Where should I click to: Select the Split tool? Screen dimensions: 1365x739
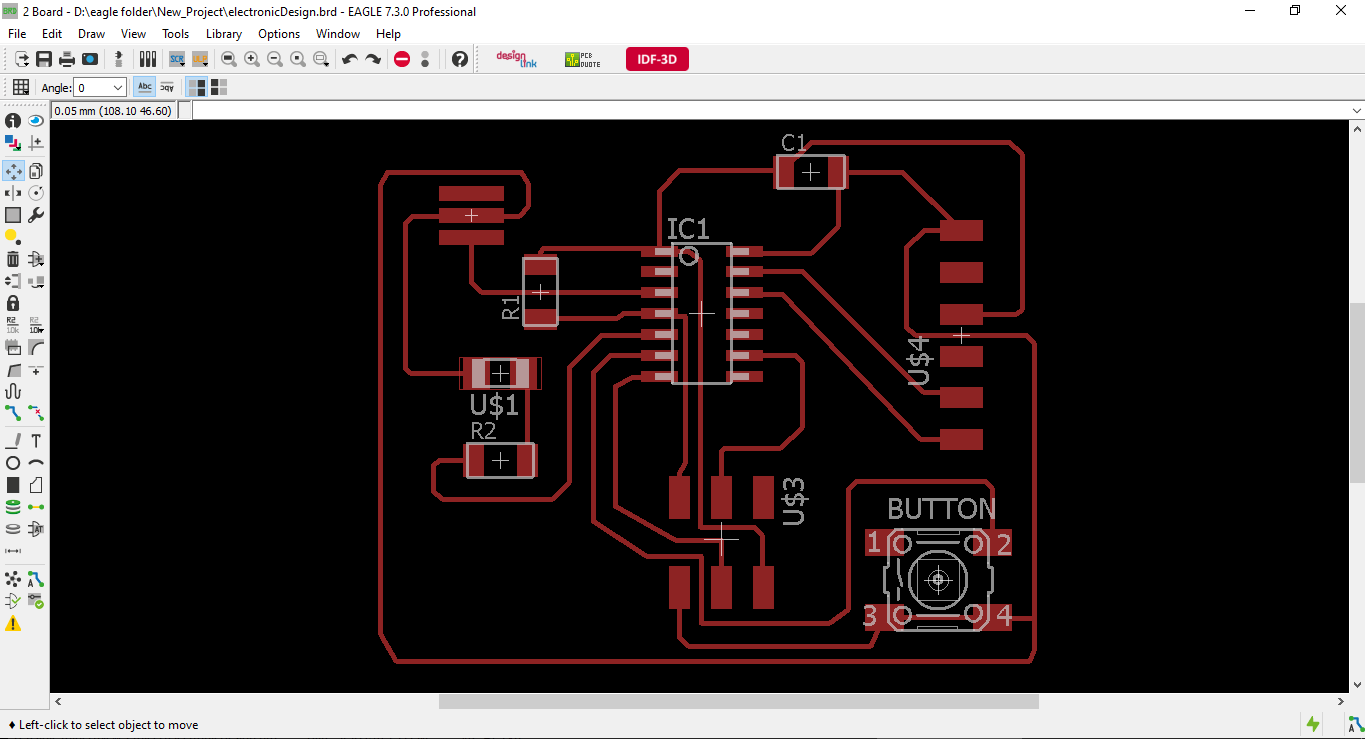[13, 369]
